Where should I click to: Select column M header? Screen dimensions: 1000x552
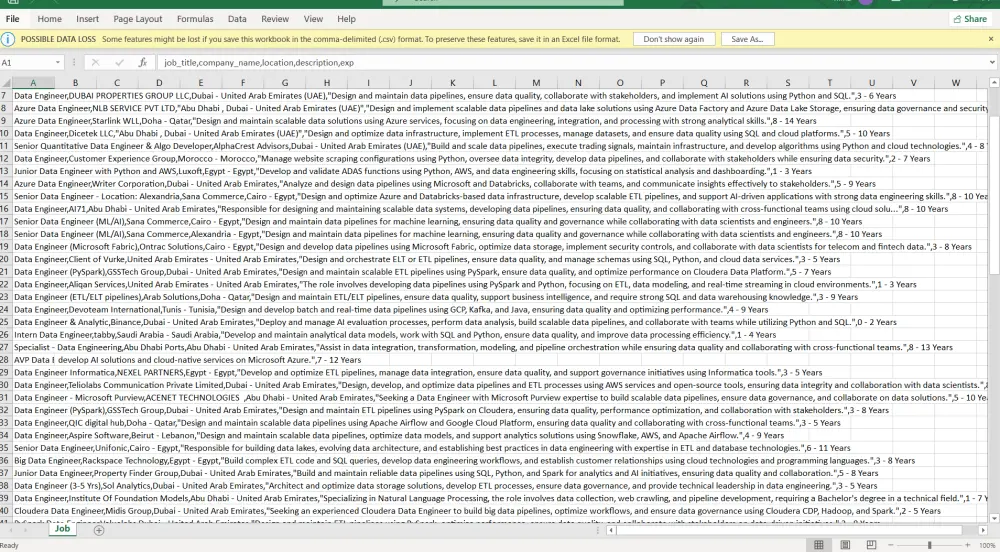pos(536,83)
